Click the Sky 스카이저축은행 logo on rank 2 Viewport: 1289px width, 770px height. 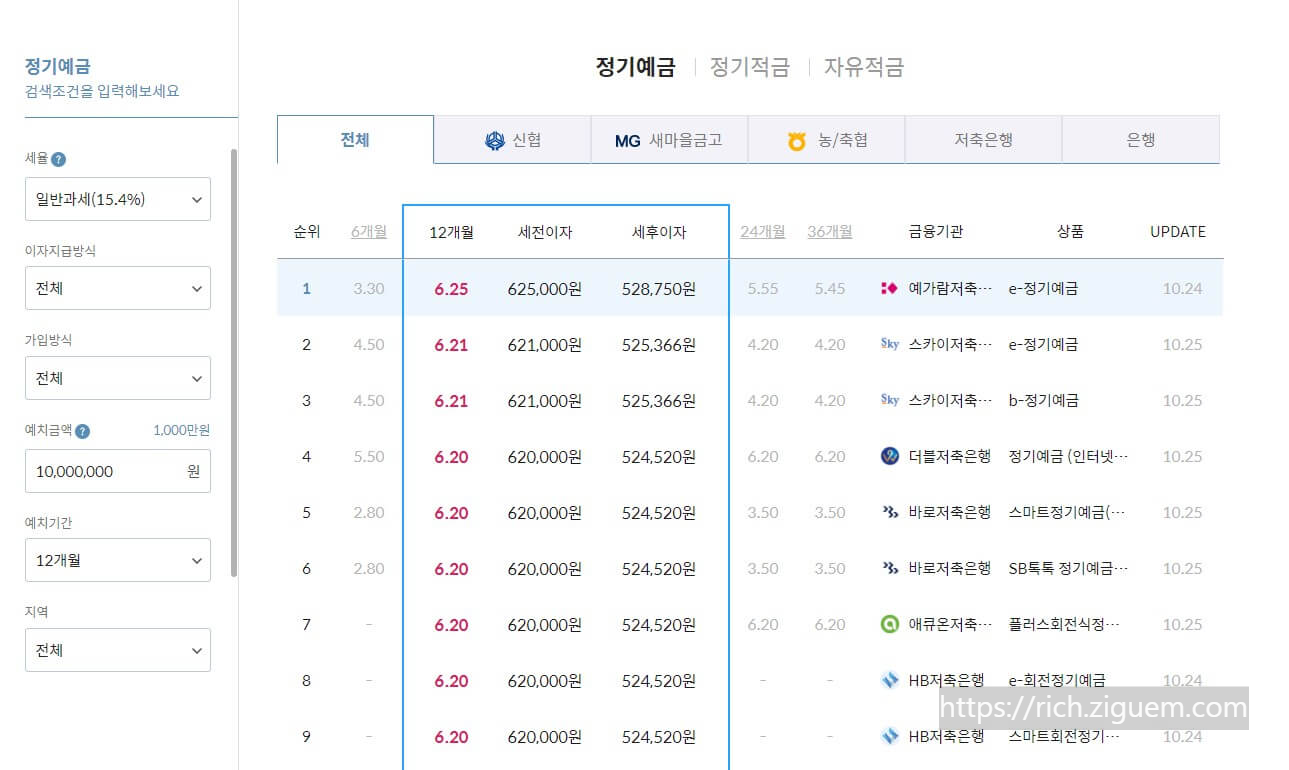pyautogui.click(x=890, y=344)
